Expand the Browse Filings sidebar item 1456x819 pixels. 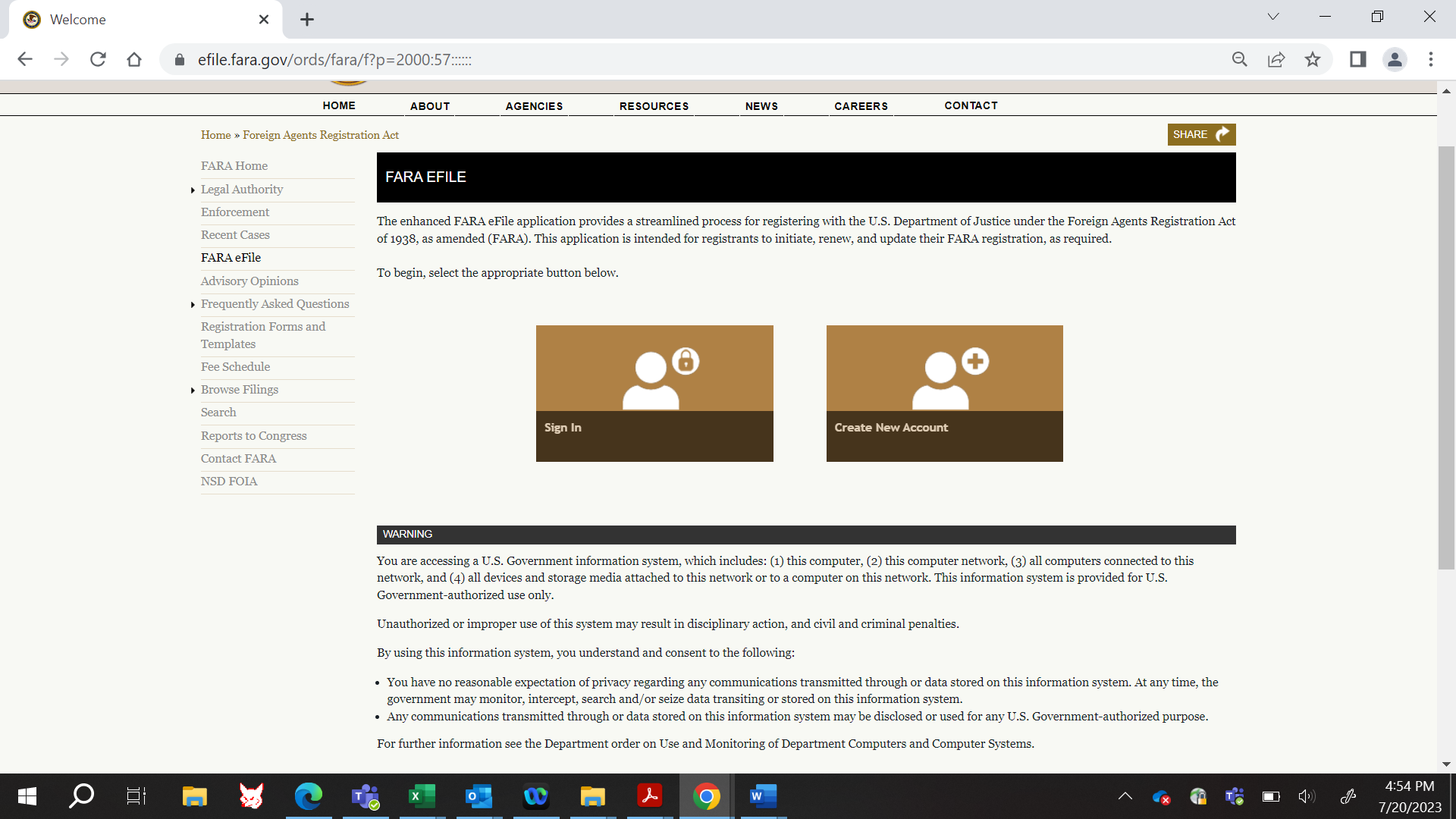point(193,391)
